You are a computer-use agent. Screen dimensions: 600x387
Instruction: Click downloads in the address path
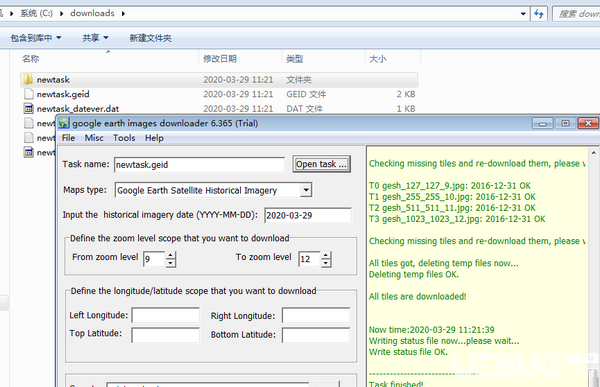[92, 13]
